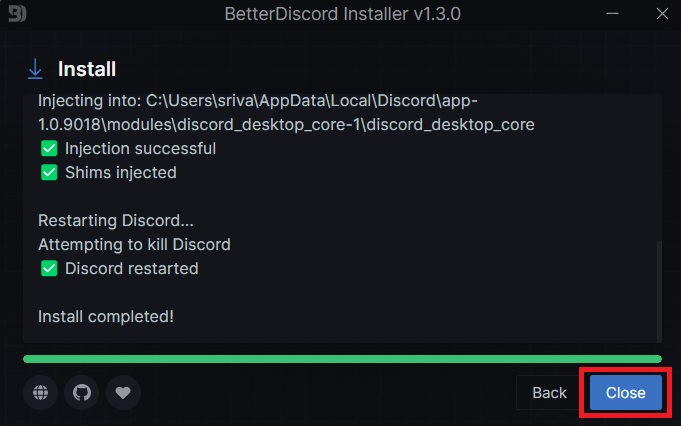
Task: Select the "Attempting to kill Discord" log line
Action: (x=134, y=244)
